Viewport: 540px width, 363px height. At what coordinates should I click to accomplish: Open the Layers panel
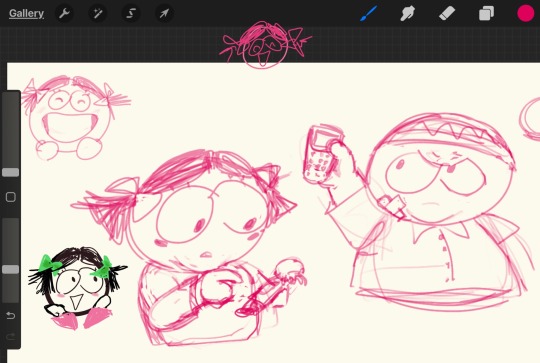(x=486, y=13)
